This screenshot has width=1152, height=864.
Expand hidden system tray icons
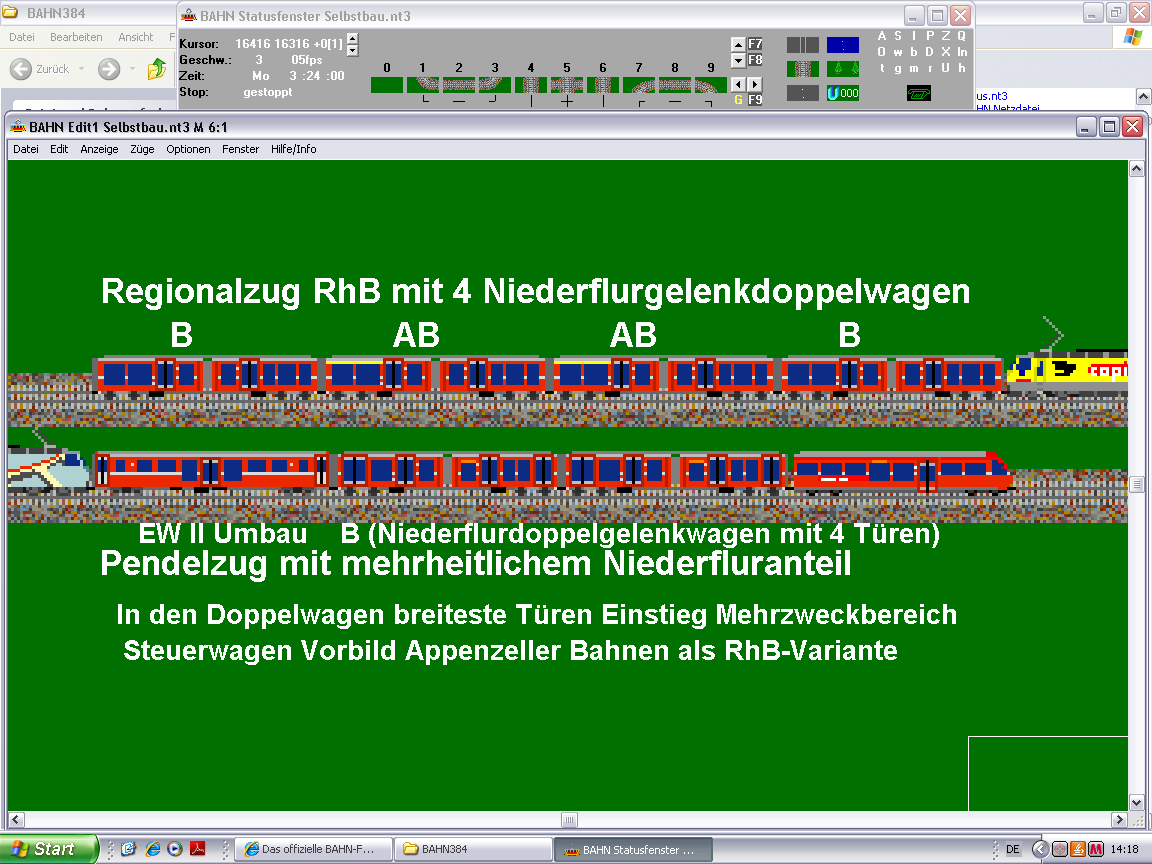pos(1040,849)
